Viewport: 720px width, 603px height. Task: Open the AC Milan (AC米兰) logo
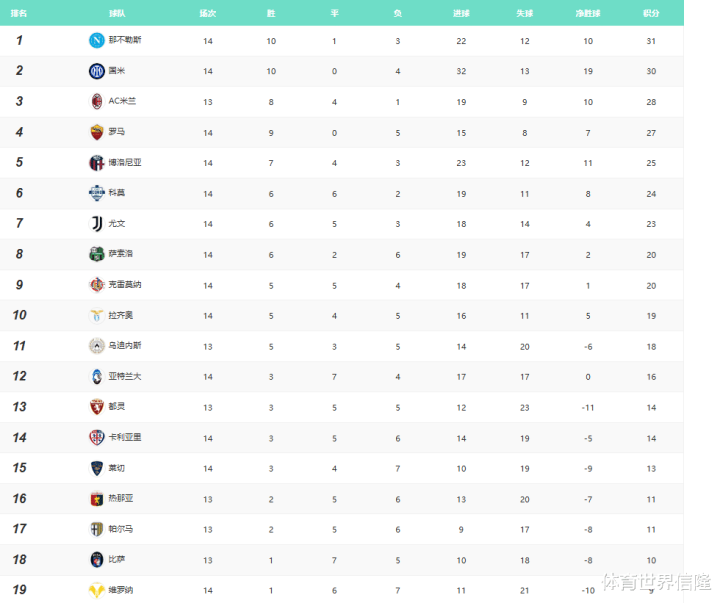(97, 101)
